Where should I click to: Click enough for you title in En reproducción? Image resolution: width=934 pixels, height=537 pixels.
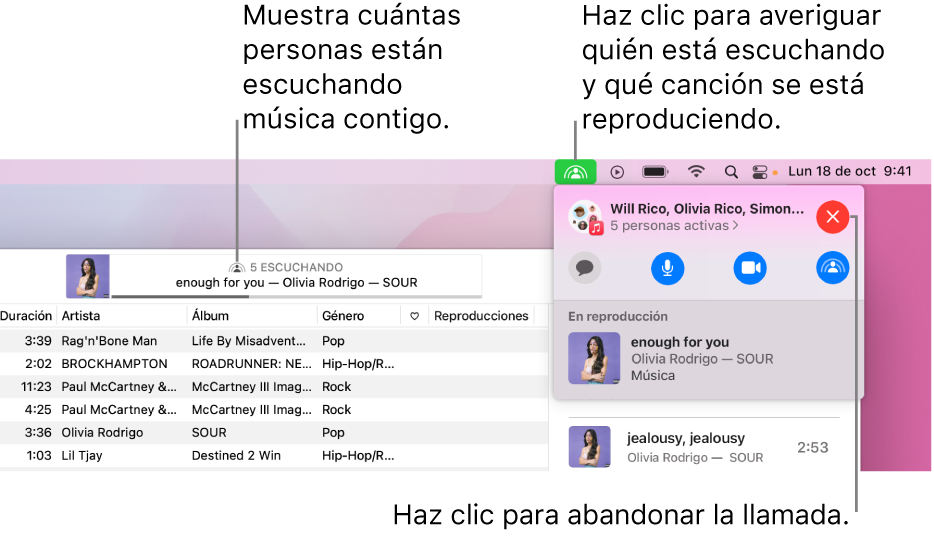680,342
